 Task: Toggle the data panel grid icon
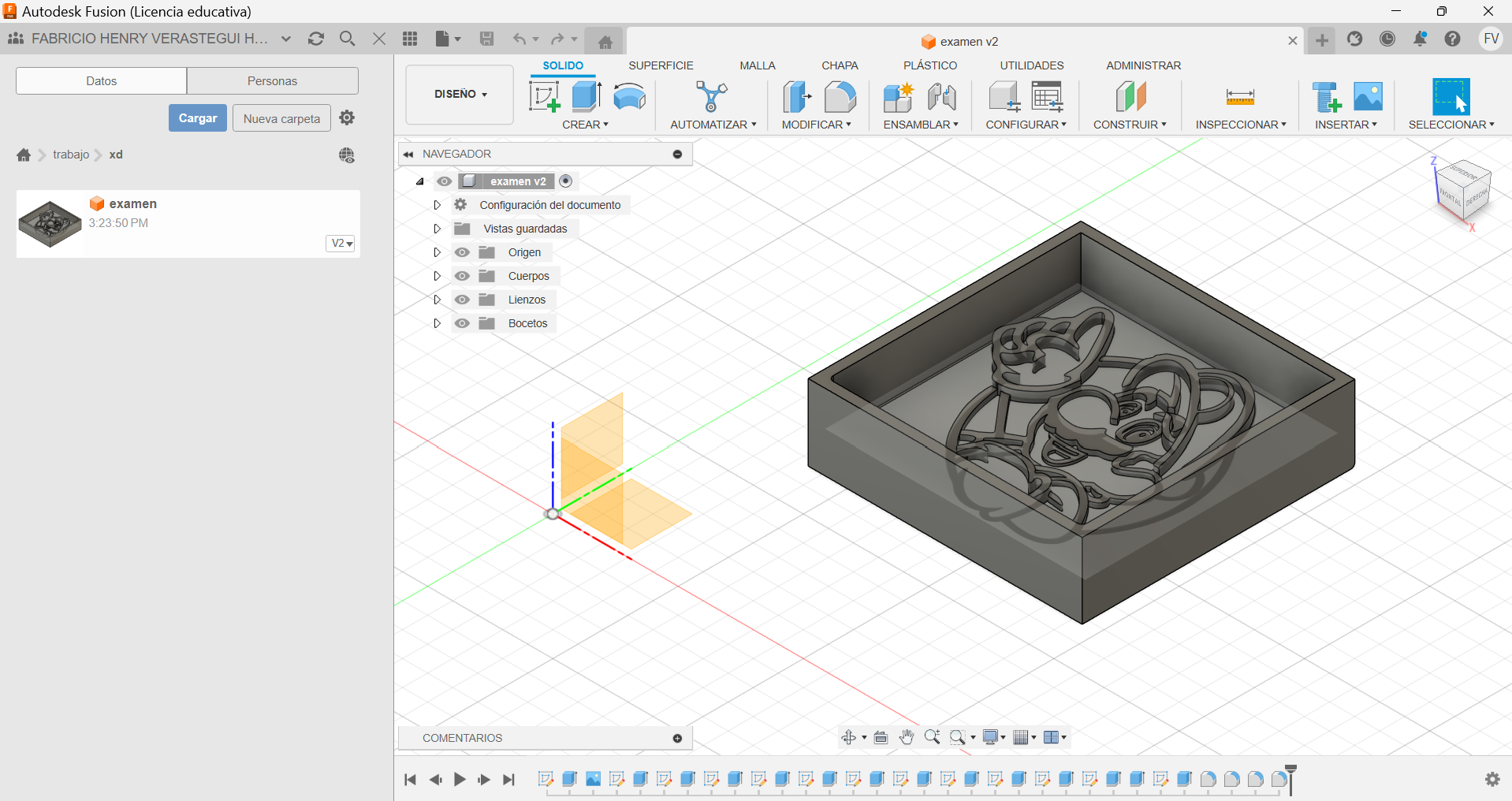tap(410, 39)
